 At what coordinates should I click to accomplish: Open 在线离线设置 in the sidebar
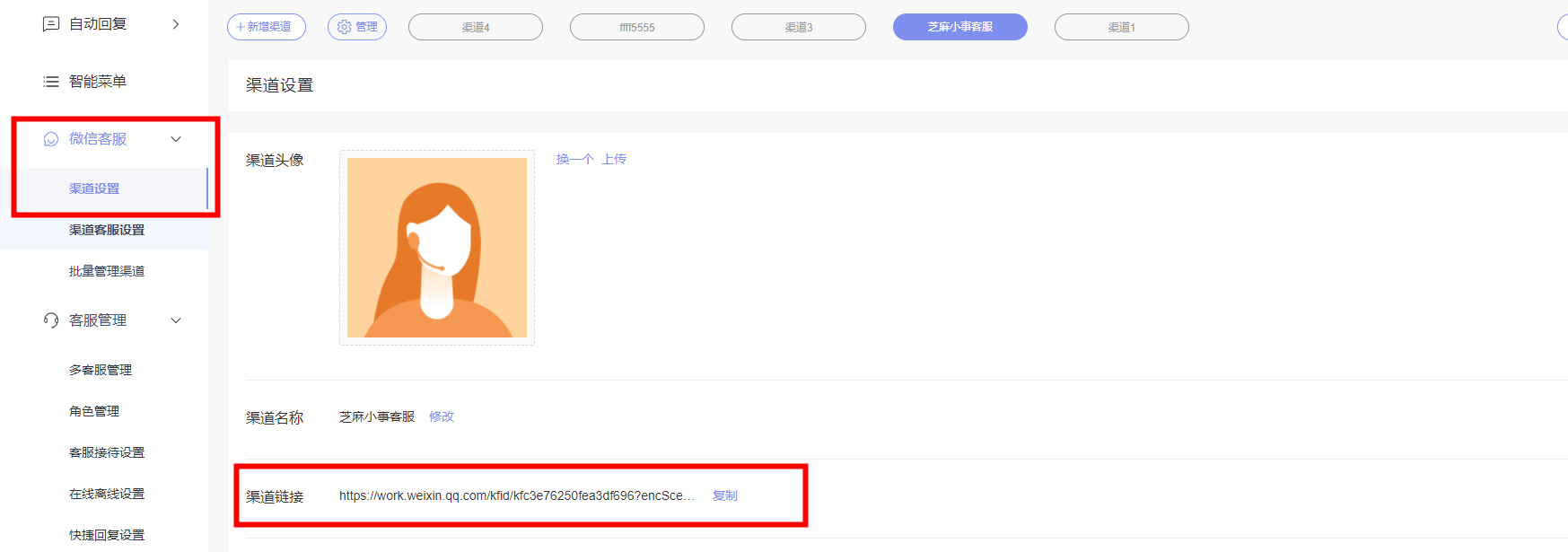click(x=104, y=494)
